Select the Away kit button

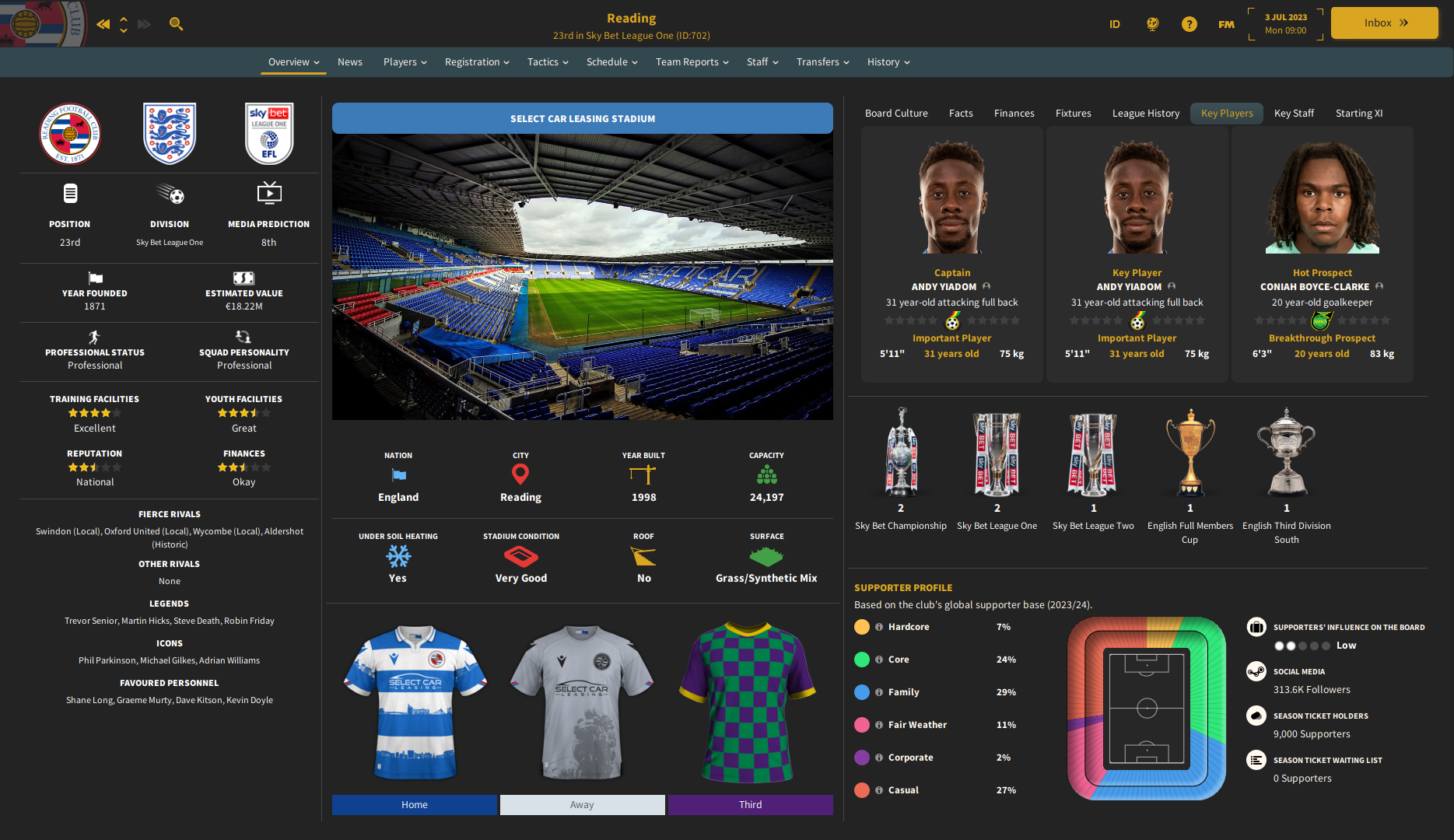tap(582, 805)
